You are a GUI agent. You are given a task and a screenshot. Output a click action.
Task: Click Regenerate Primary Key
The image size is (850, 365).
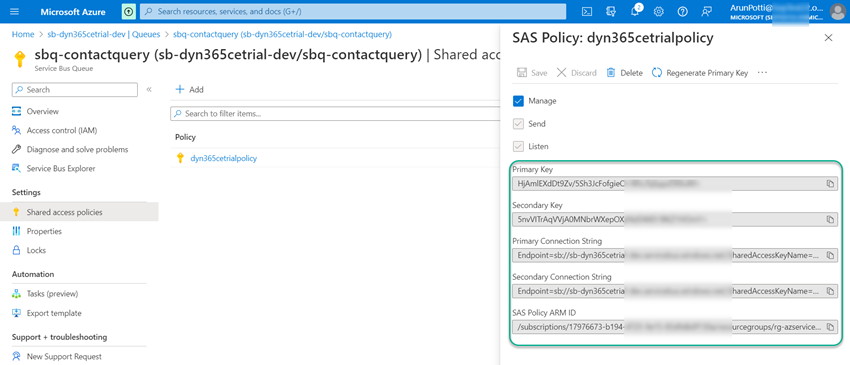pyautogui.click(x=700, y=73)
